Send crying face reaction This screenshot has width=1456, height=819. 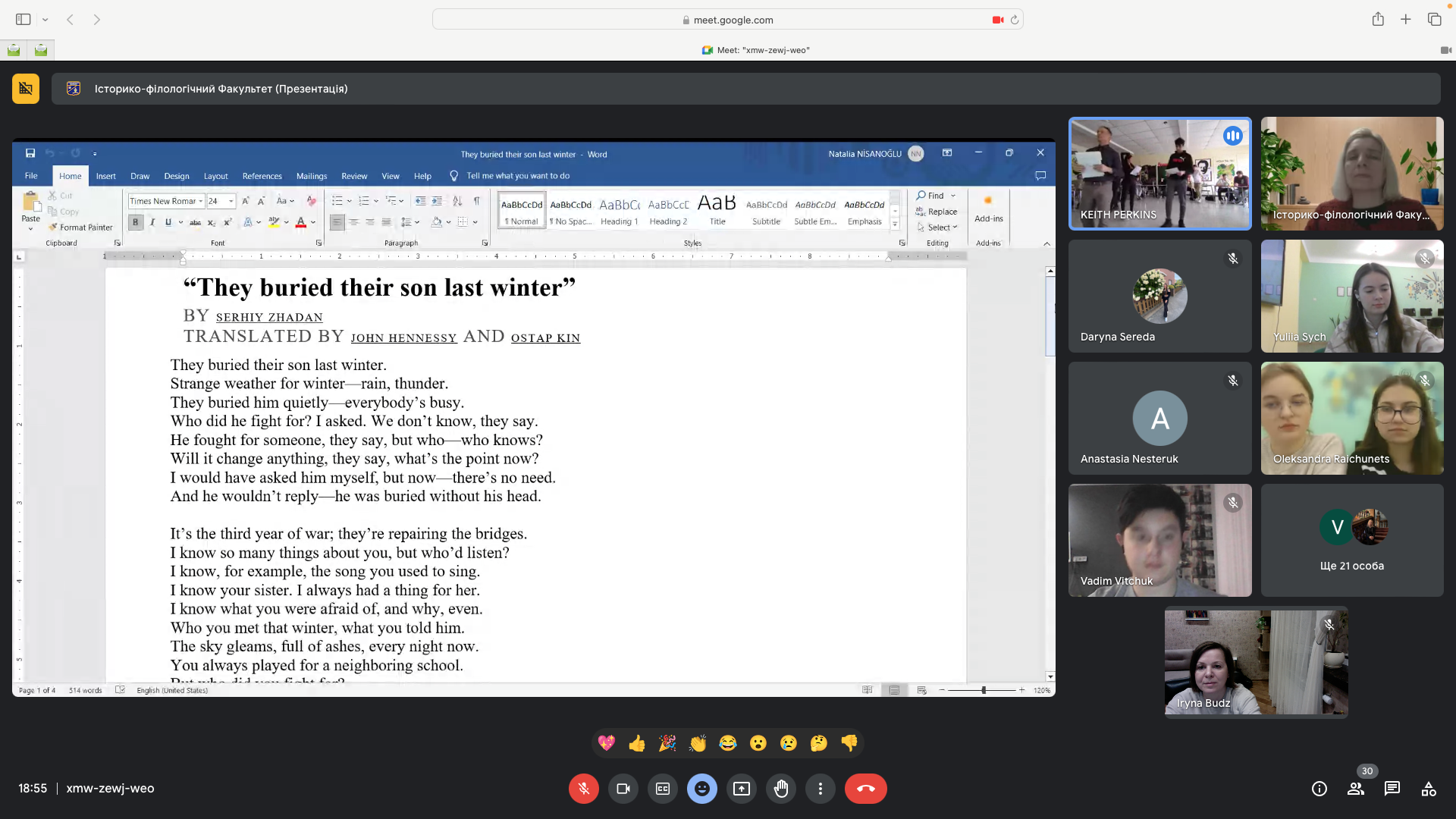[x=789, y=743]
